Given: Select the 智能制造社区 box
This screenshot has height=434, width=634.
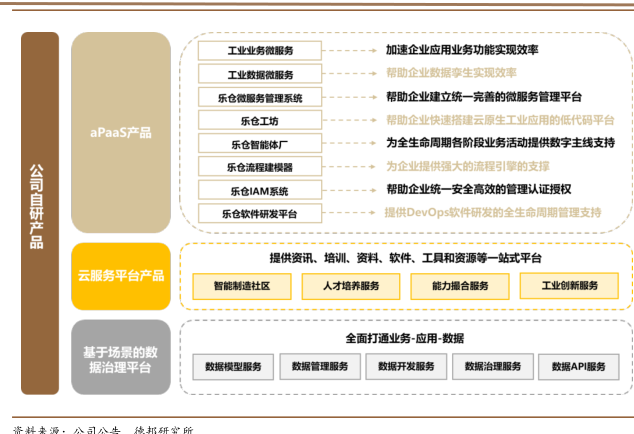Looking at the screenshot, I should [241, 286].
